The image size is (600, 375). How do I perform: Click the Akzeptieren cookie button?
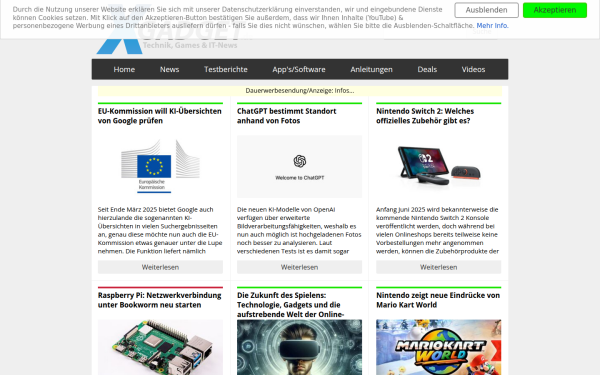[554, 10]
